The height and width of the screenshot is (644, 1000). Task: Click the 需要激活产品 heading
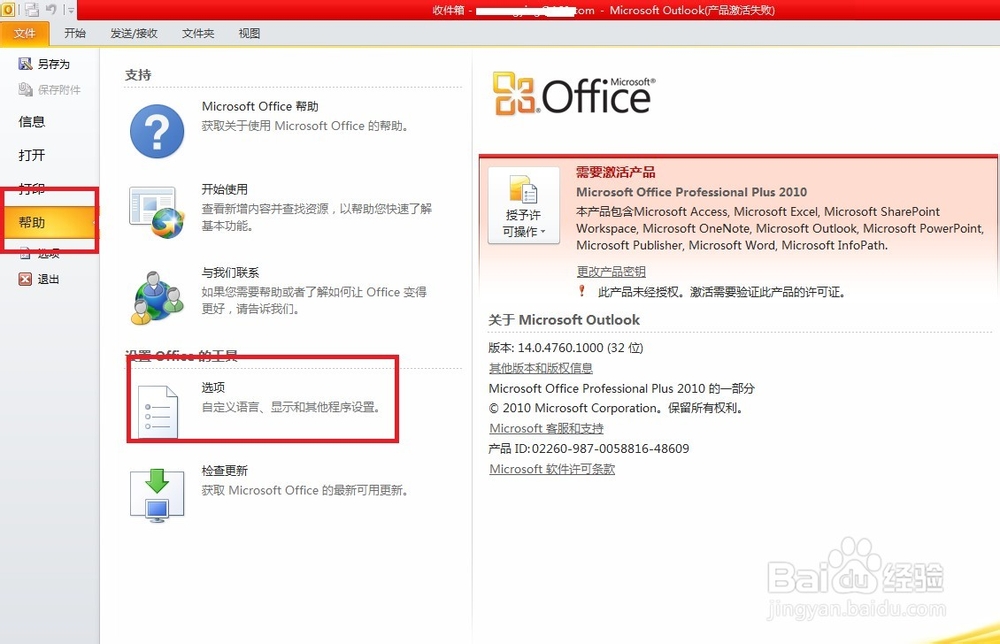click(x=615, y=172)
